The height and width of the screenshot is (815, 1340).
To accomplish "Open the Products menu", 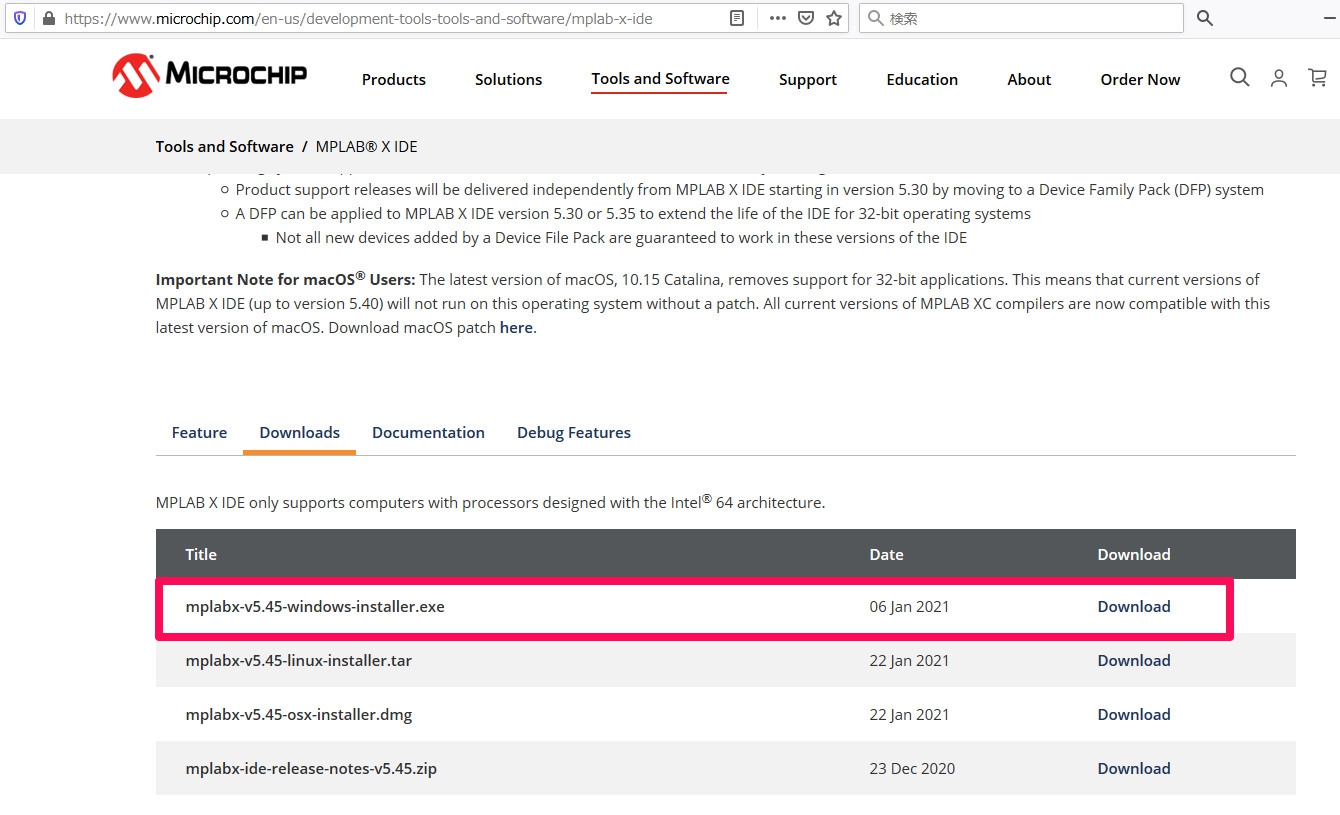I will [x=394, y=79].
